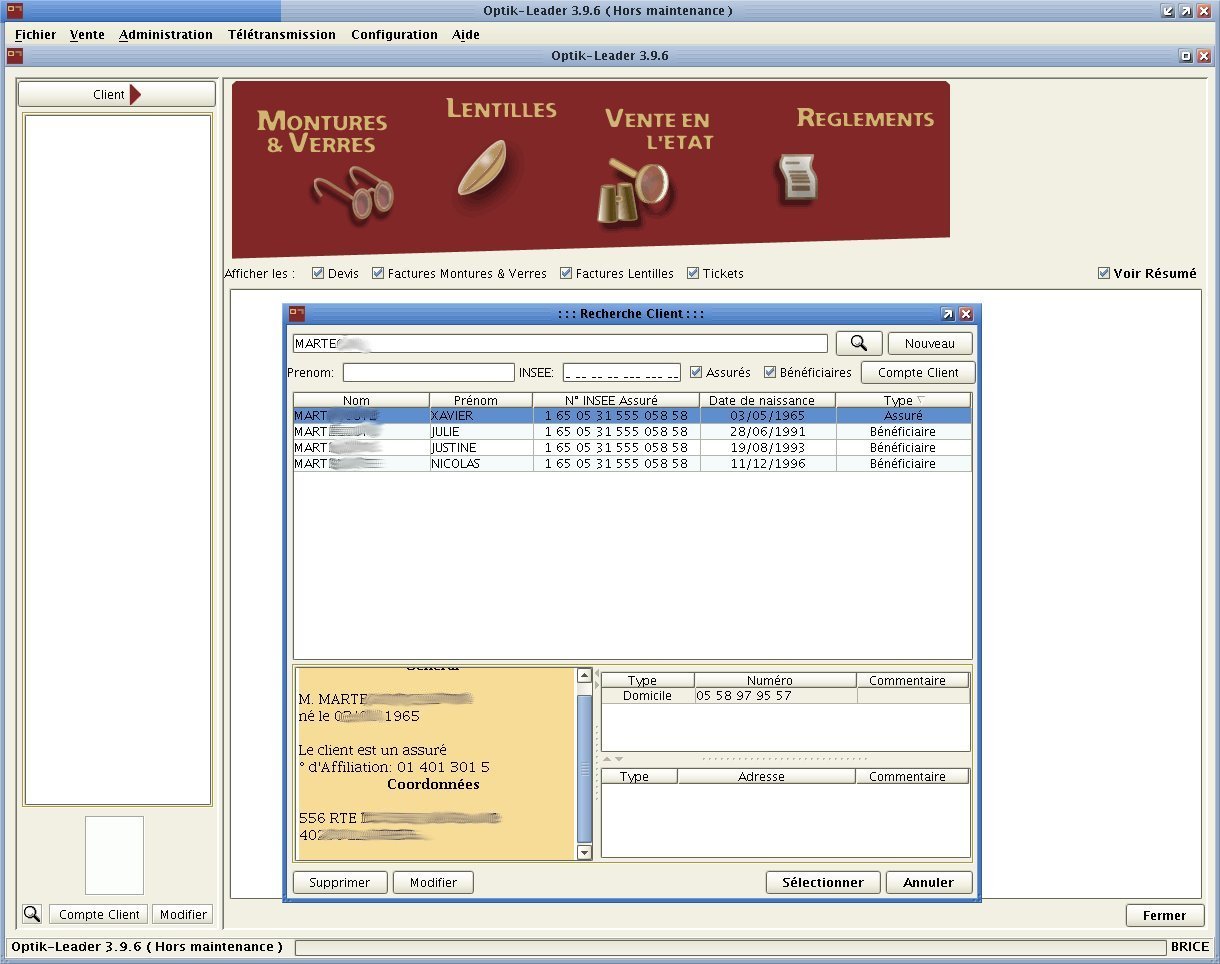Click the Fermer button
The width and height of the screenshot is (1220, 964).
1165,915
